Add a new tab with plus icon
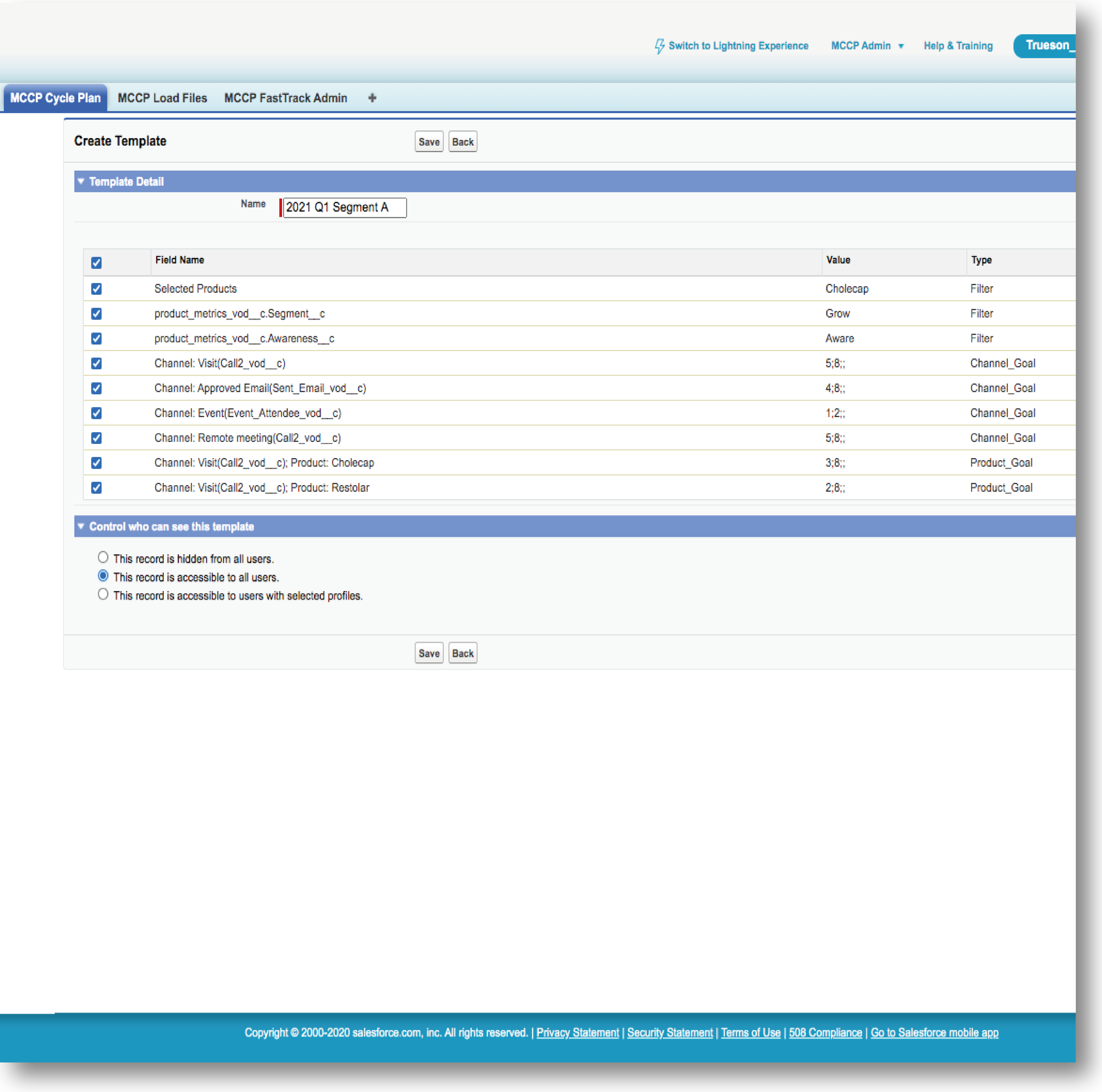The width and height of the screenshot is (1102, 1092). [372, 98]
